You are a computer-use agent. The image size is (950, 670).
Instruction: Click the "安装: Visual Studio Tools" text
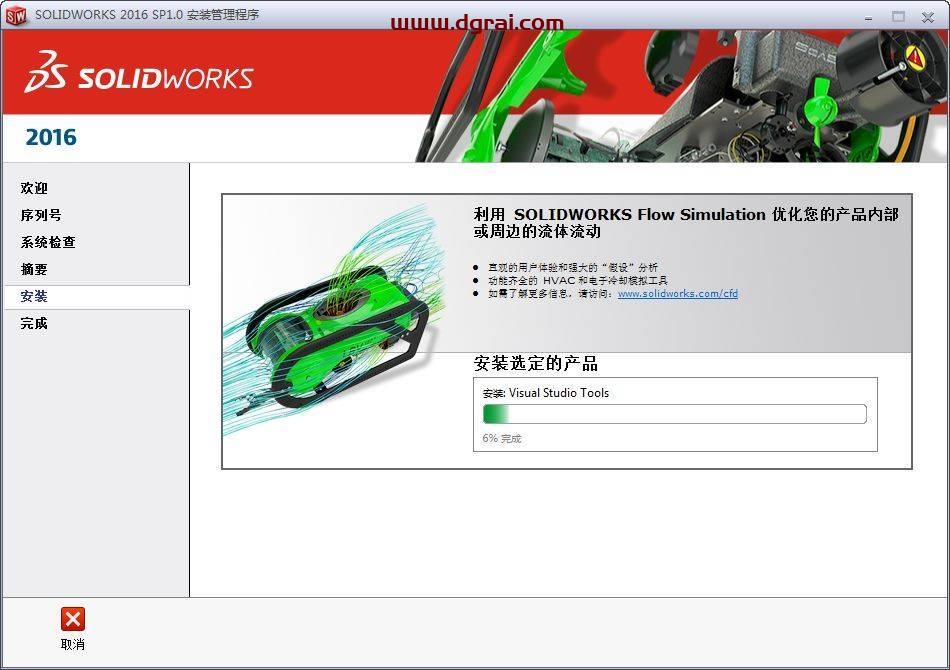(545, 393)
